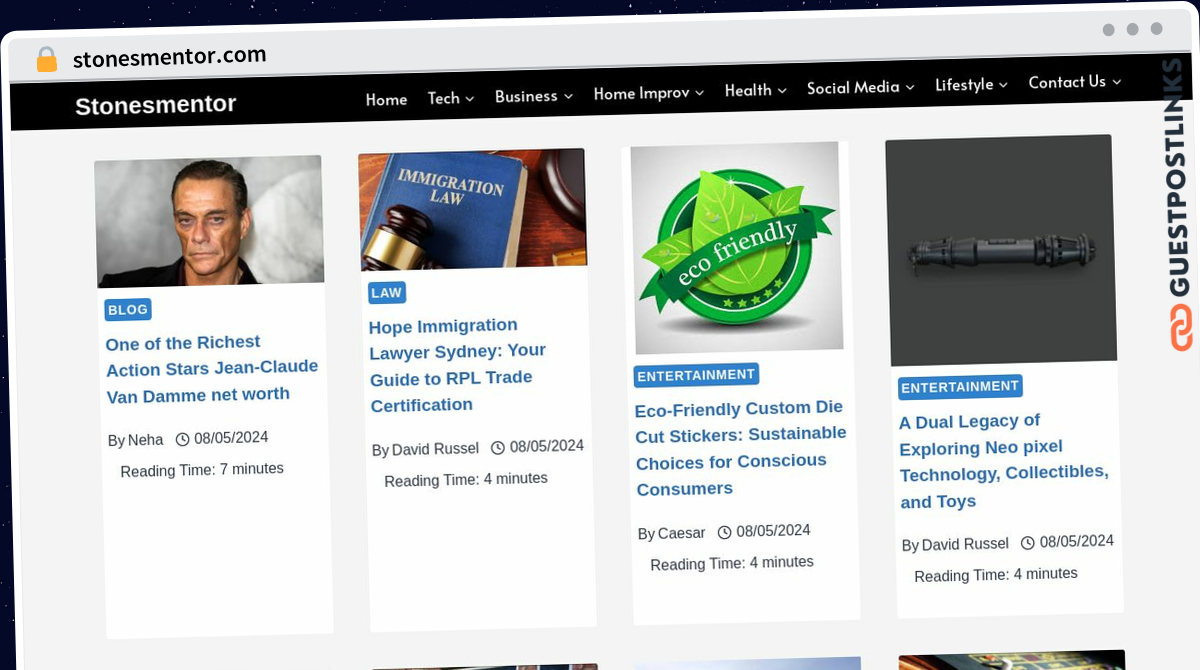Open the BLOG category tag
This screenshot has height=670, width=1200.
coord(128,310)
